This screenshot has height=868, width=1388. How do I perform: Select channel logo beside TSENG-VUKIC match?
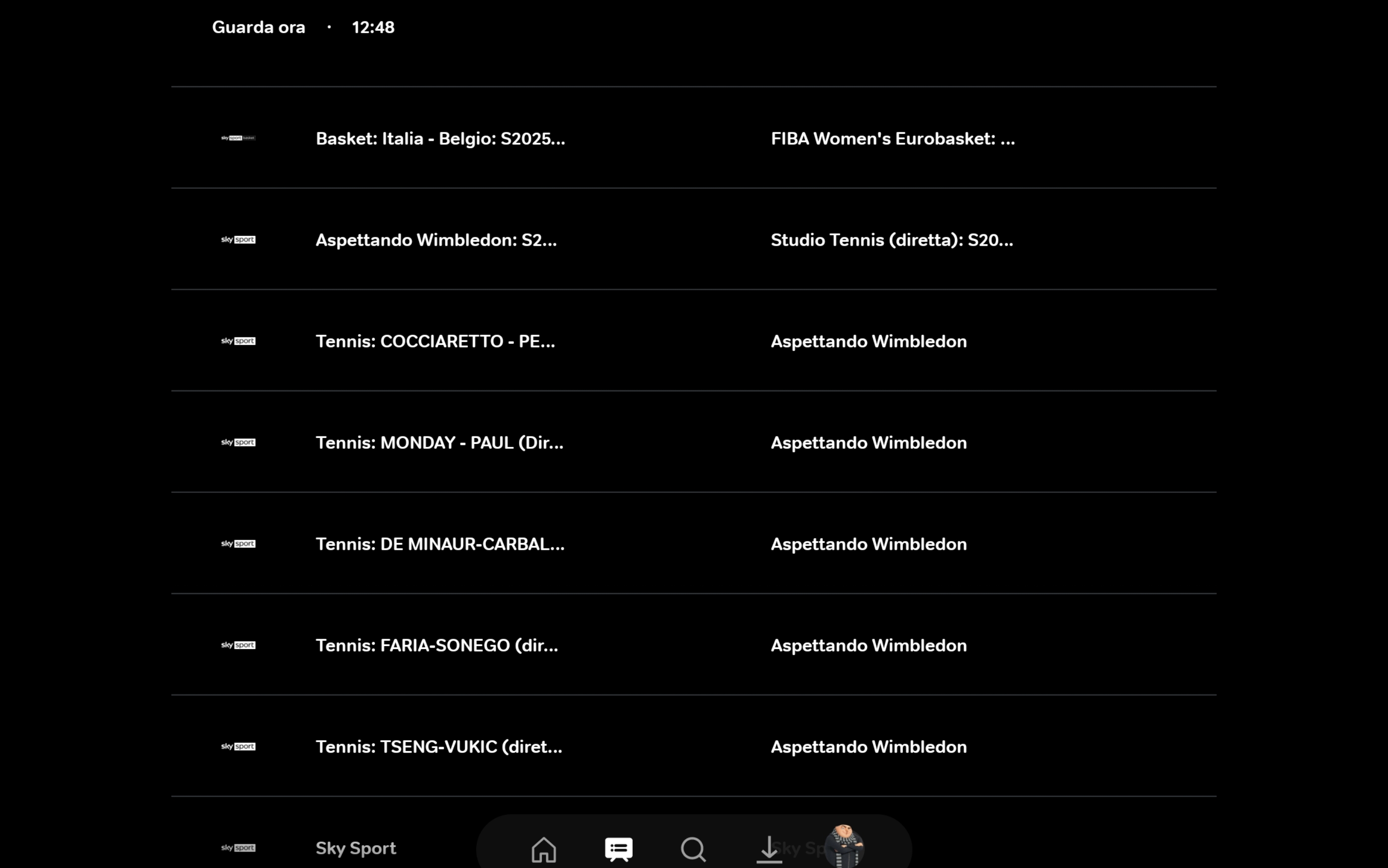(238, 746)
